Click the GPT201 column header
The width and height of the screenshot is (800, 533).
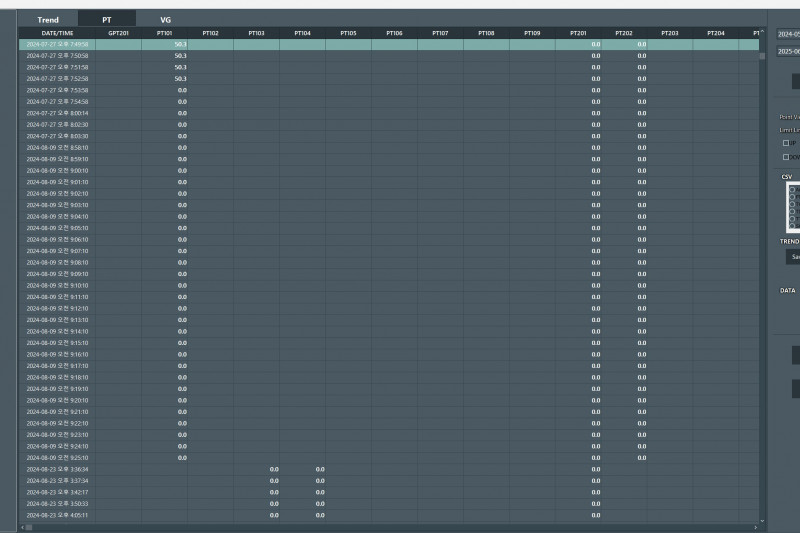(118, 33)
